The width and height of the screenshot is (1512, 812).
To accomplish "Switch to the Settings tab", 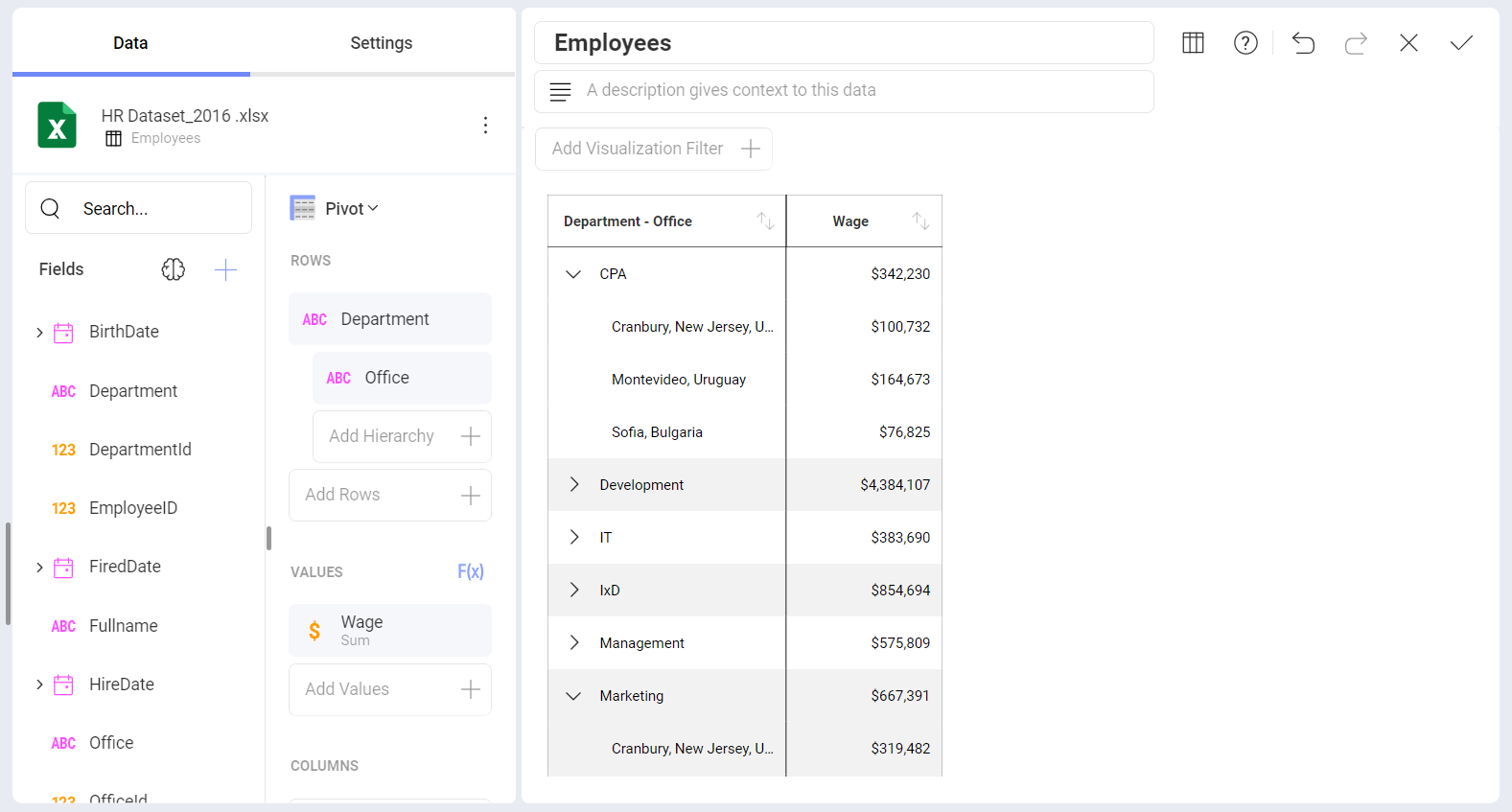I will 382,43.
